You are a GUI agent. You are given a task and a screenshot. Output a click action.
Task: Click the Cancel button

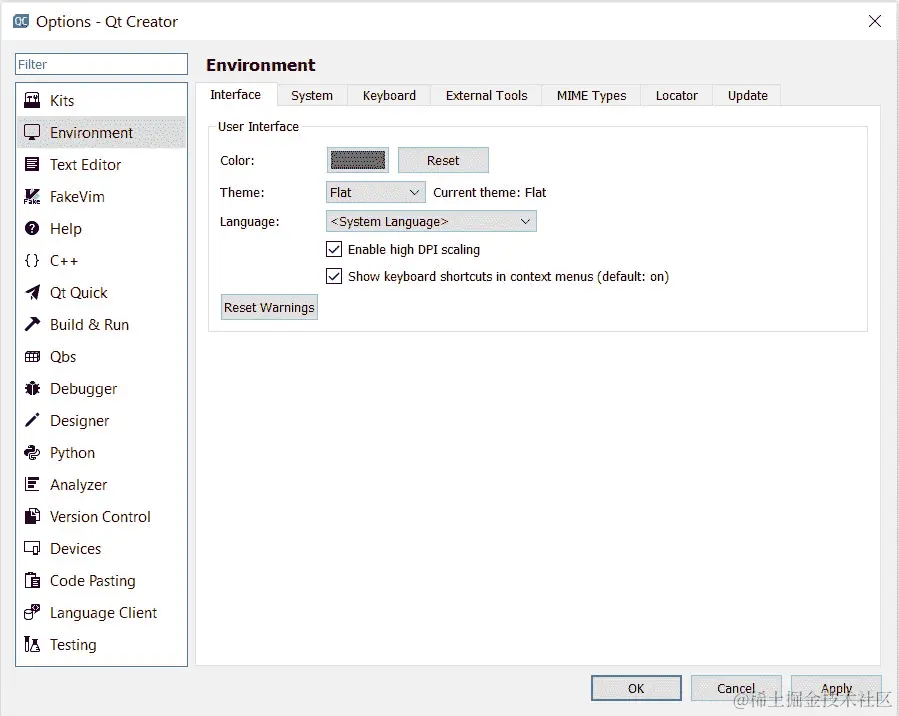[x=736, y=688]
